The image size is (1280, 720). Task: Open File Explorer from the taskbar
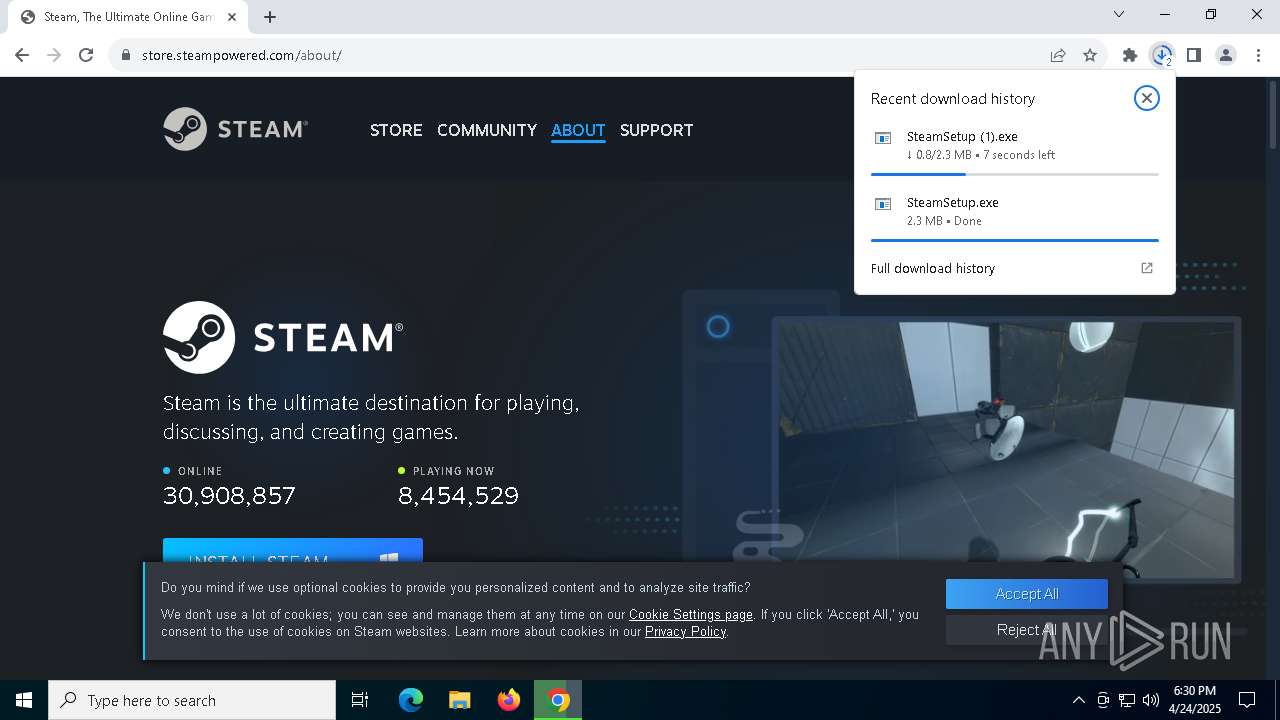460,700
